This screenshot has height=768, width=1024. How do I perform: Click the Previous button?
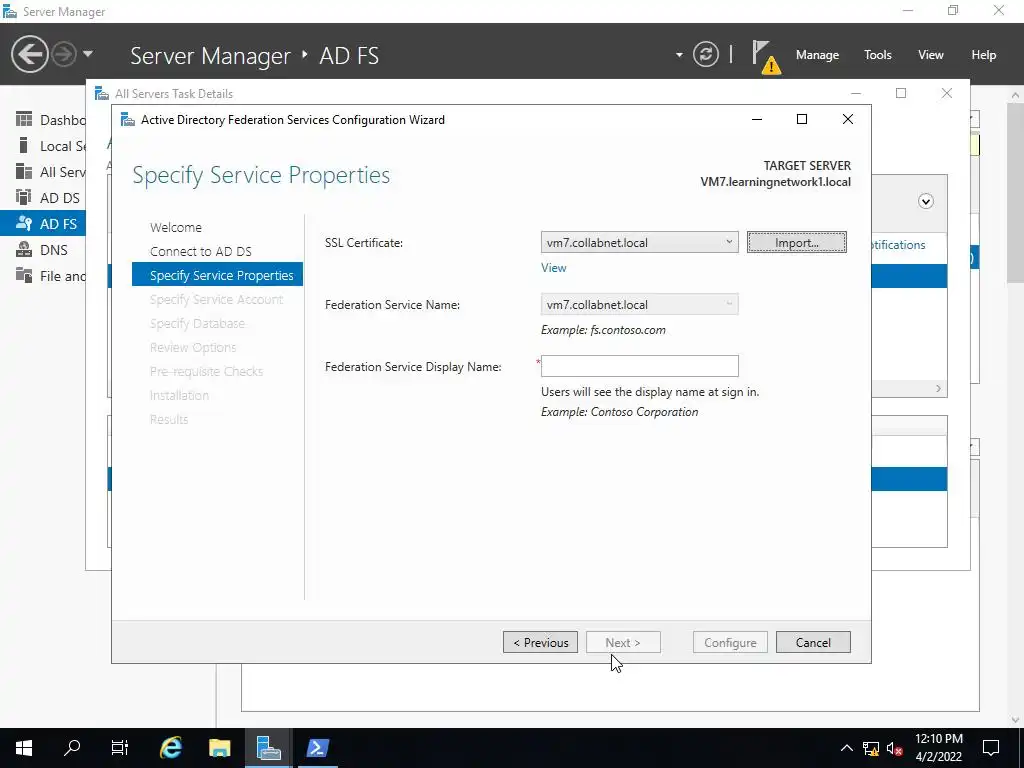pyautogui.click(x=540, y=642)
